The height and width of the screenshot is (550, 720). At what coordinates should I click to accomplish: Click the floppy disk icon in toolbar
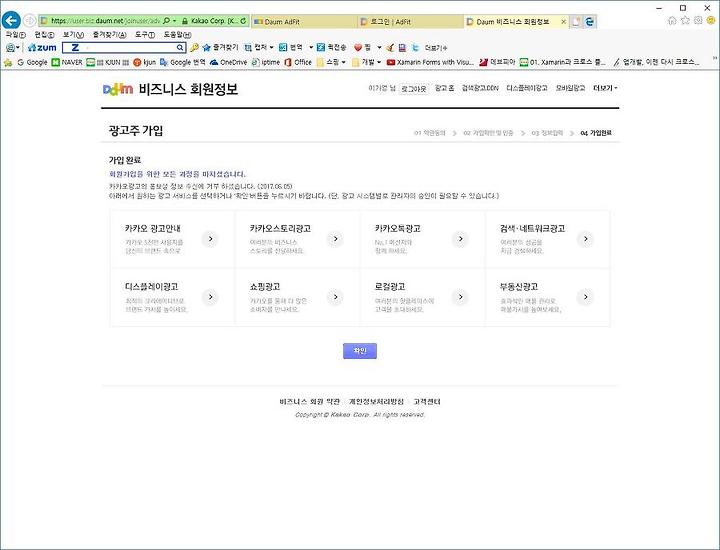tap(402, 47)
